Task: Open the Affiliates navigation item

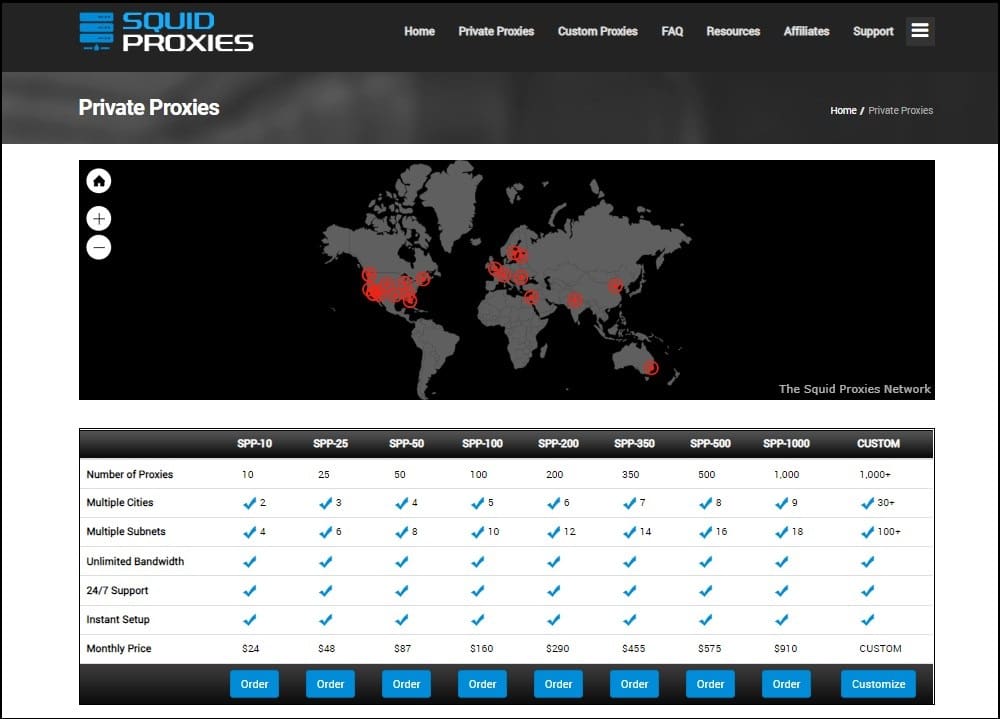Action: [806, 31]
